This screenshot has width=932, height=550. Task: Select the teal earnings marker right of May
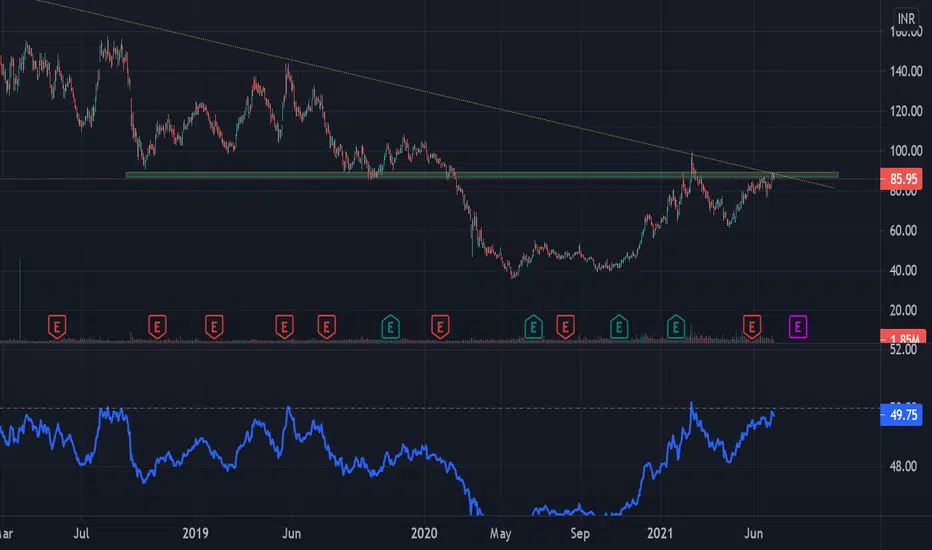(533, 326)
